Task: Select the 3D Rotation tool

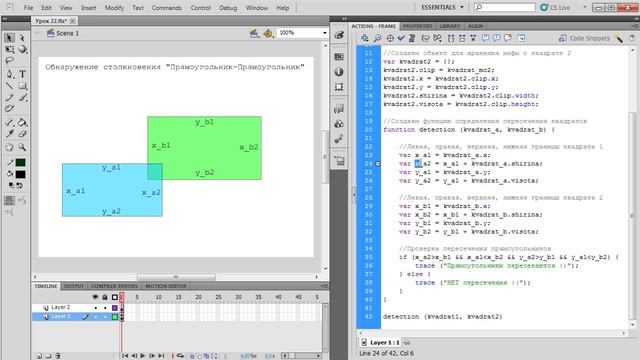Action: tap(22, 49)
